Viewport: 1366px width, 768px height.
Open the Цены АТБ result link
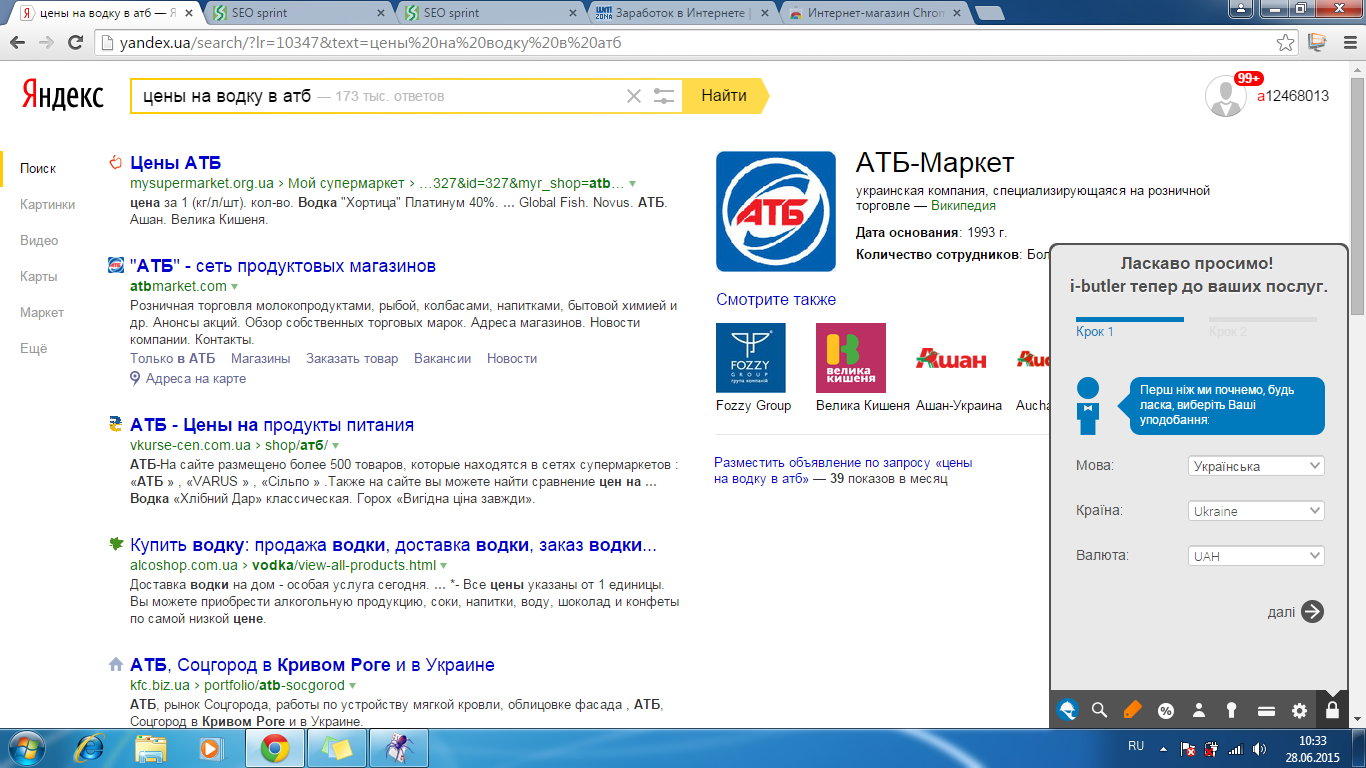(175, 163)
